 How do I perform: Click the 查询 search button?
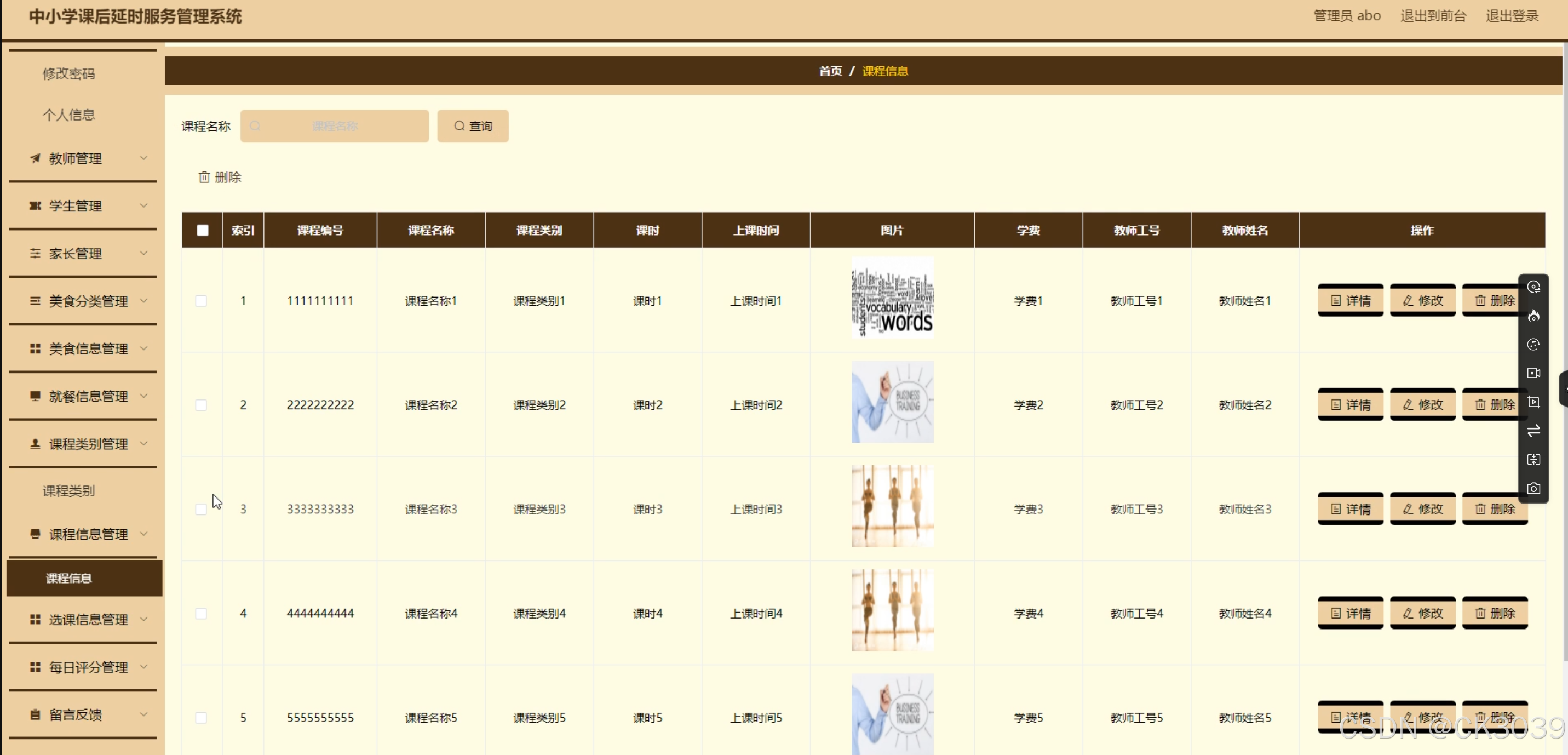click(472, 126)
